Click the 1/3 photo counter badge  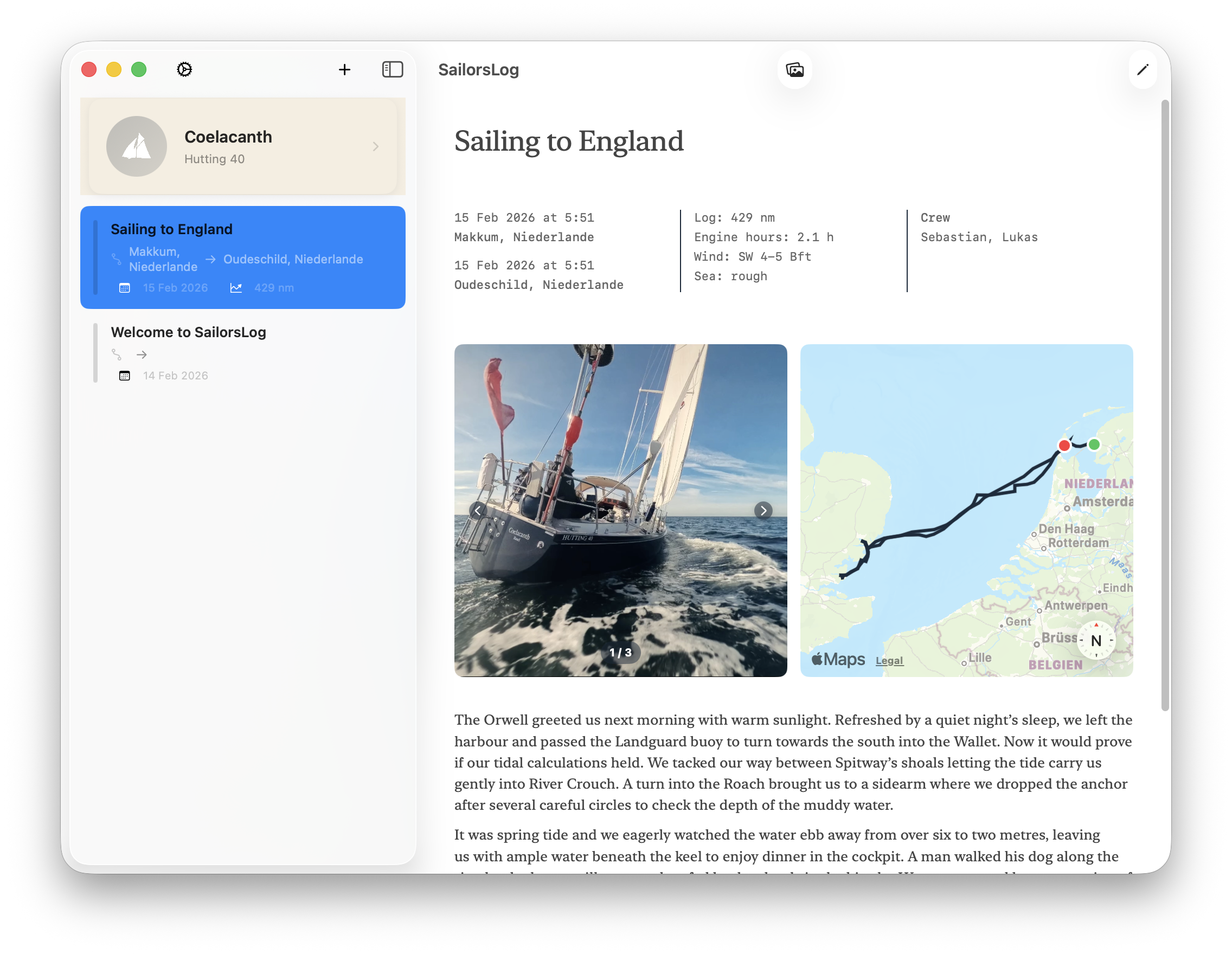[x=620, y=652]
